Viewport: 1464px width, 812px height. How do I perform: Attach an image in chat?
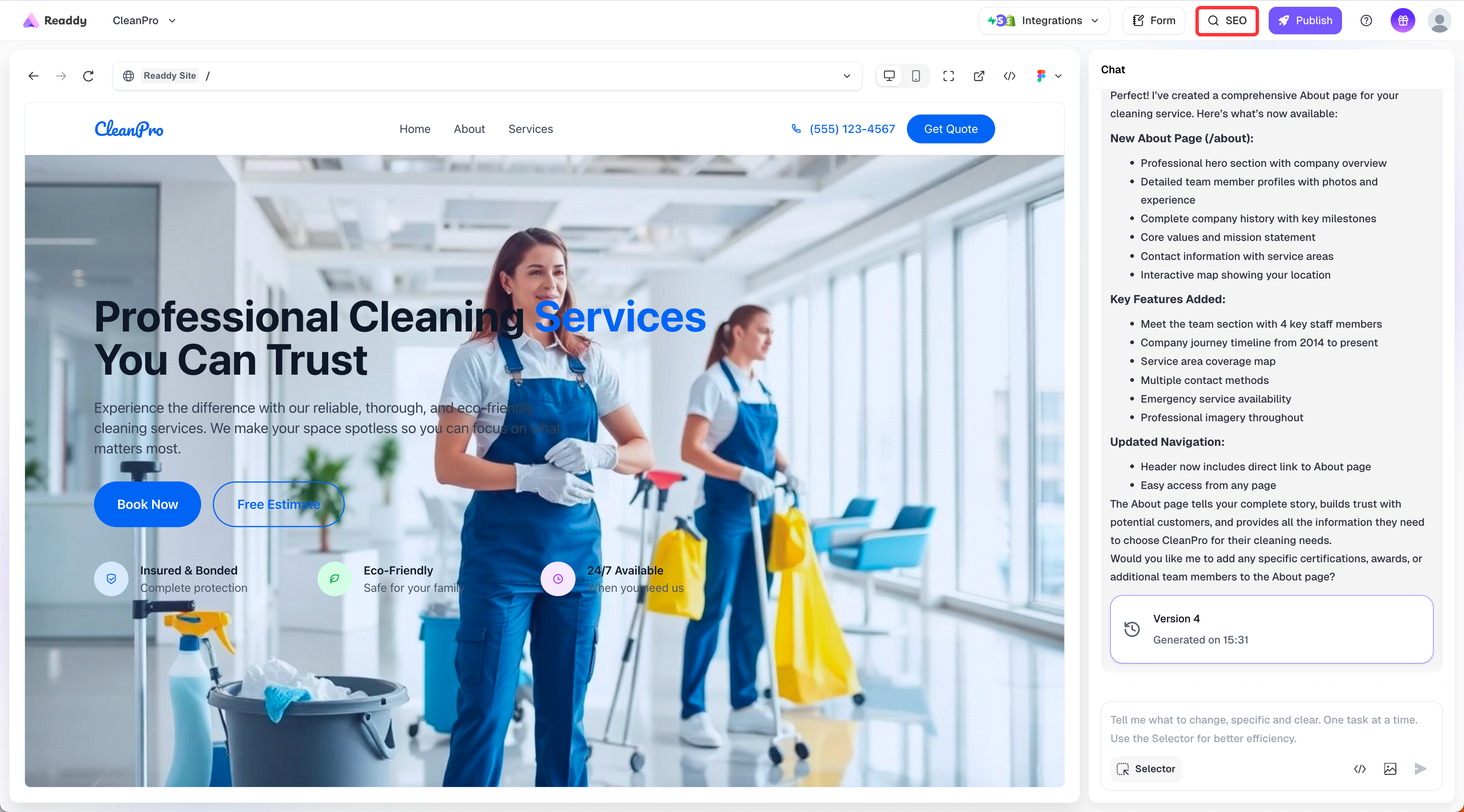pyautogui.click(x=1390, y=769)
